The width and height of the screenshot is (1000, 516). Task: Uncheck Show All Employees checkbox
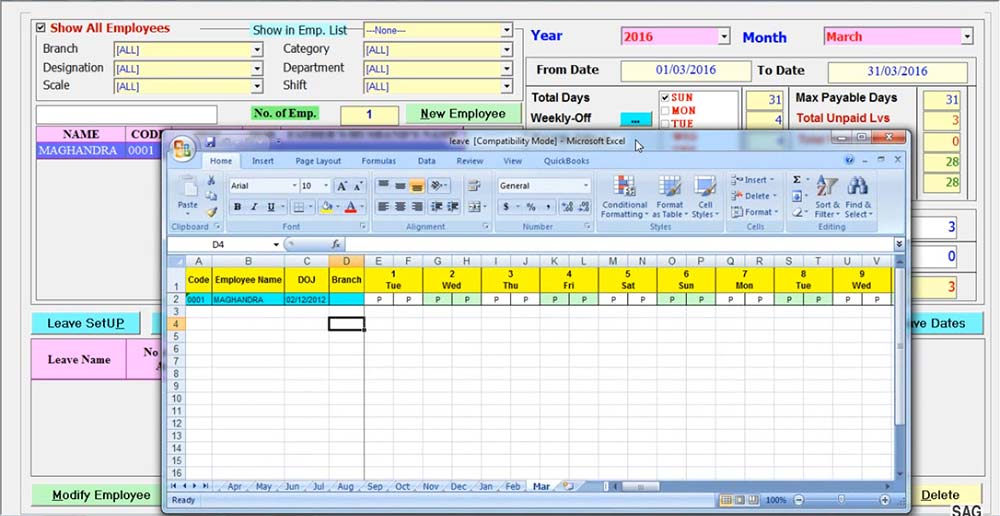(x=41, y=29)
